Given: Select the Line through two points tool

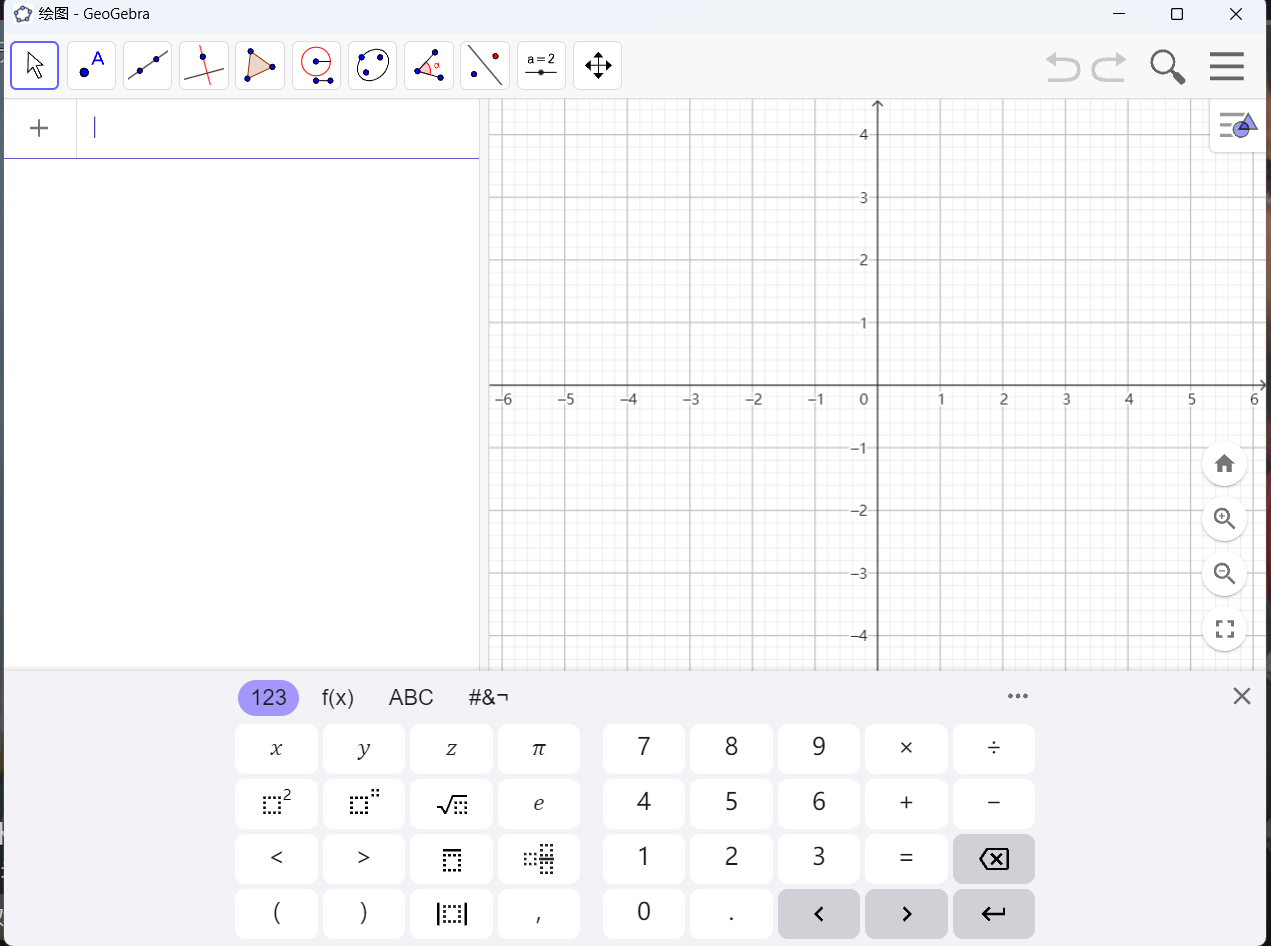Looking at the screenshot, I should 147,66.
